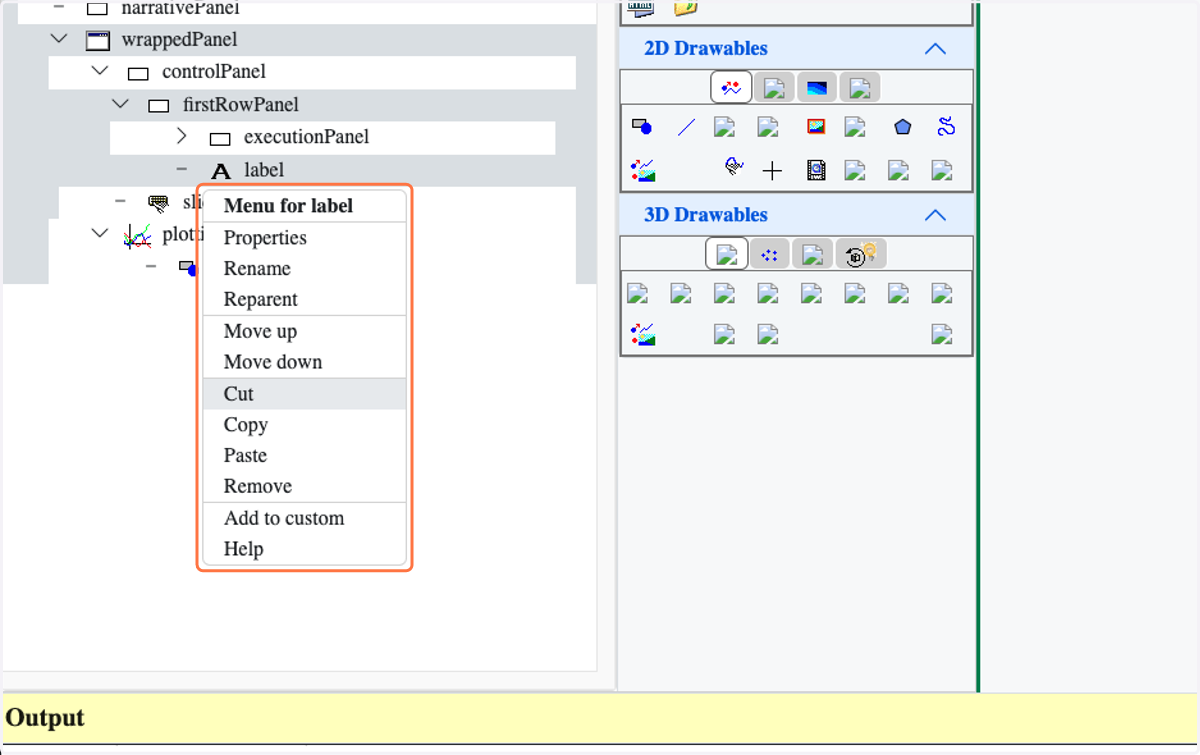Select the executionPanel tree item
The height and width of the screenshot is (755, 1200).
pos(307,137)
